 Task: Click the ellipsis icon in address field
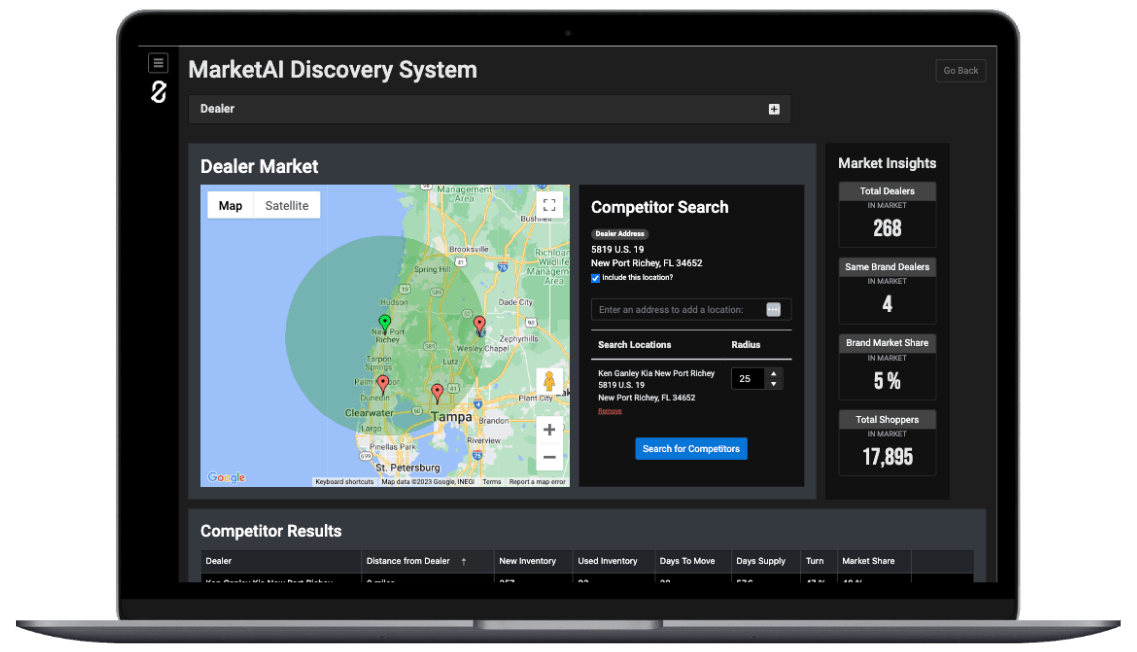[x=773, y=310]
